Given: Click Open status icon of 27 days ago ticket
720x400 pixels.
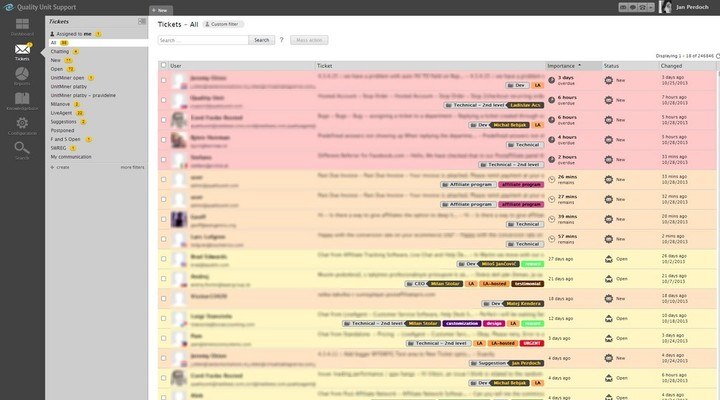Looking at the screenshot, I should (x=608, y=259).
